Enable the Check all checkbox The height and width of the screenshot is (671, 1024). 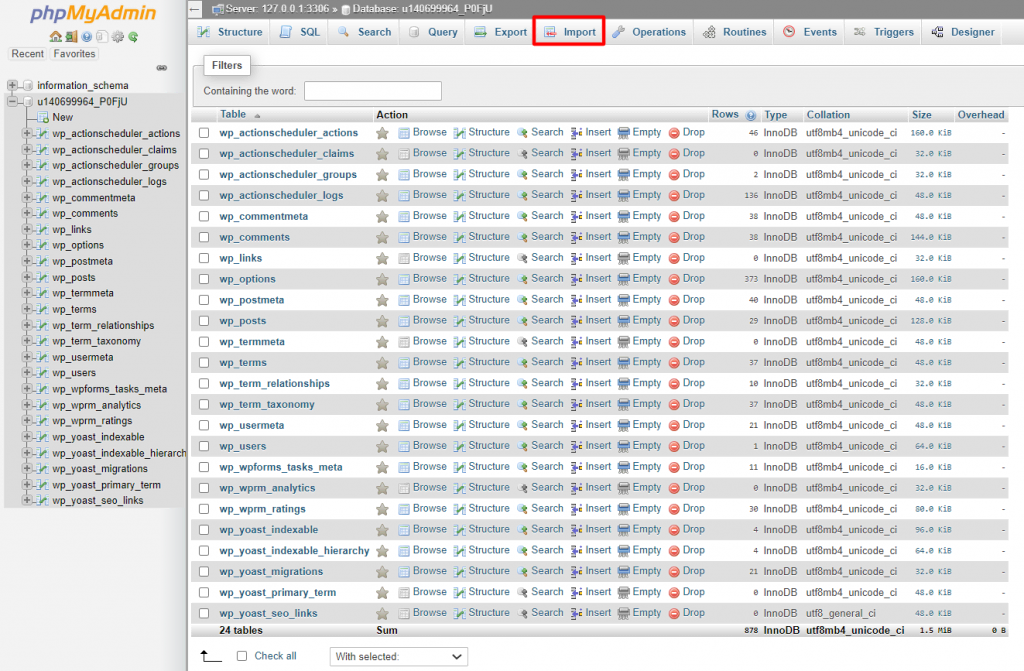[x=242, y=656]
